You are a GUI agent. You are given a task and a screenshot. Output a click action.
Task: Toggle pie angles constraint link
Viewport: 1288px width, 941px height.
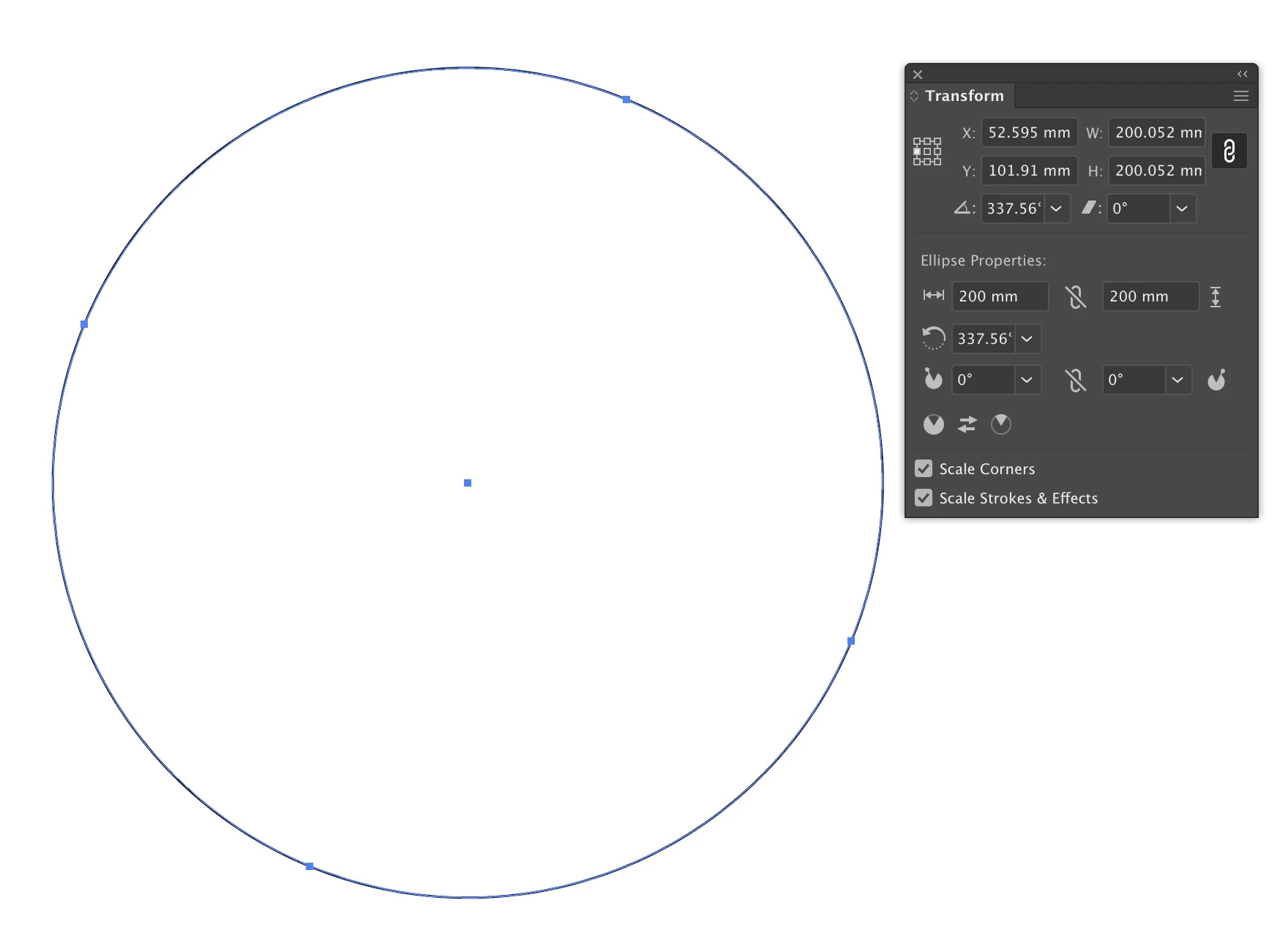[x=1076, y=380]
